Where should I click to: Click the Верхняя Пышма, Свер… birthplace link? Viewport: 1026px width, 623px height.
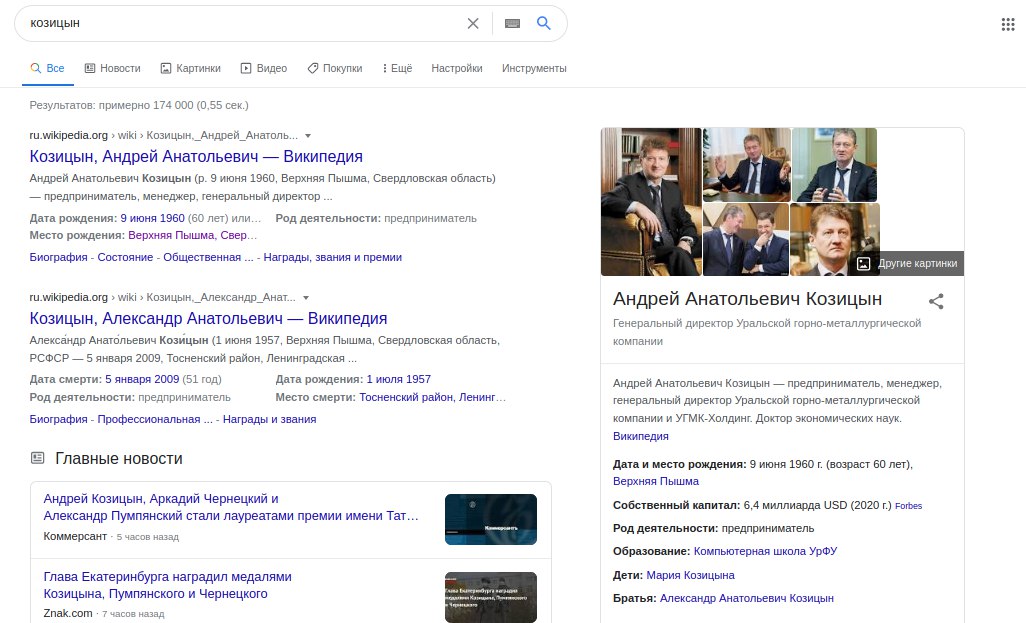click(x=192, y=235)
